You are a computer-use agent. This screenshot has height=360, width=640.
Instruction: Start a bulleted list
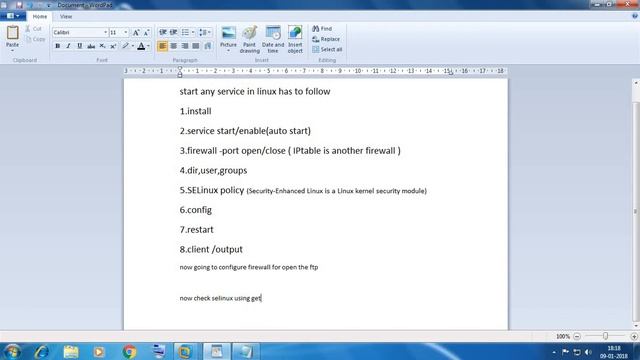(185, 32)
